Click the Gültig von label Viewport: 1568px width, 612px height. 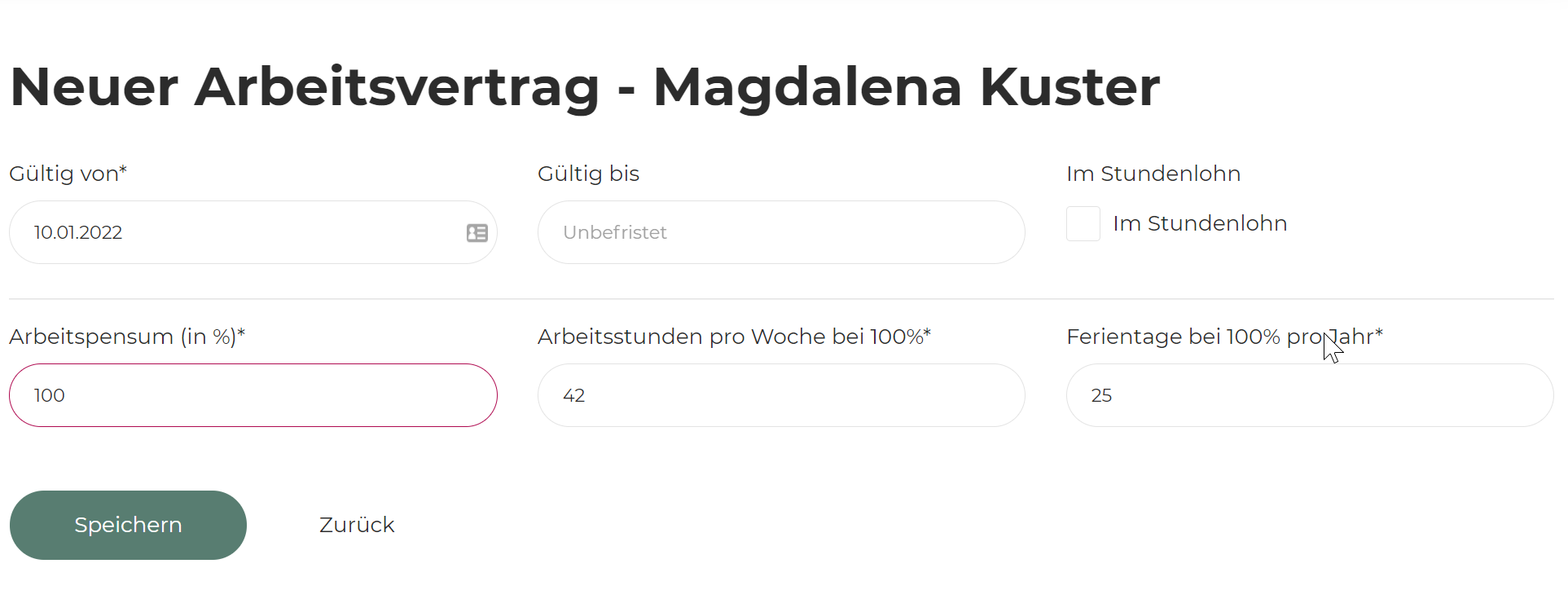pos(64,174)
